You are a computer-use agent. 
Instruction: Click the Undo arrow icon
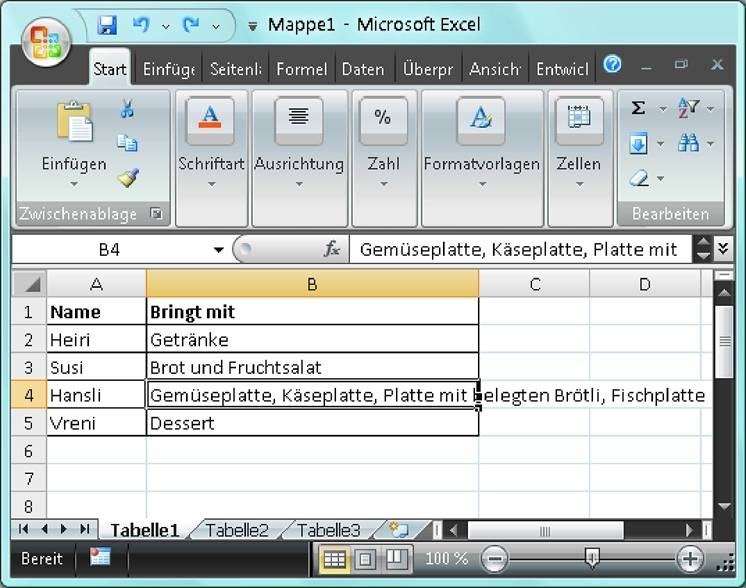pyautogui.click(x=141, y=25)
